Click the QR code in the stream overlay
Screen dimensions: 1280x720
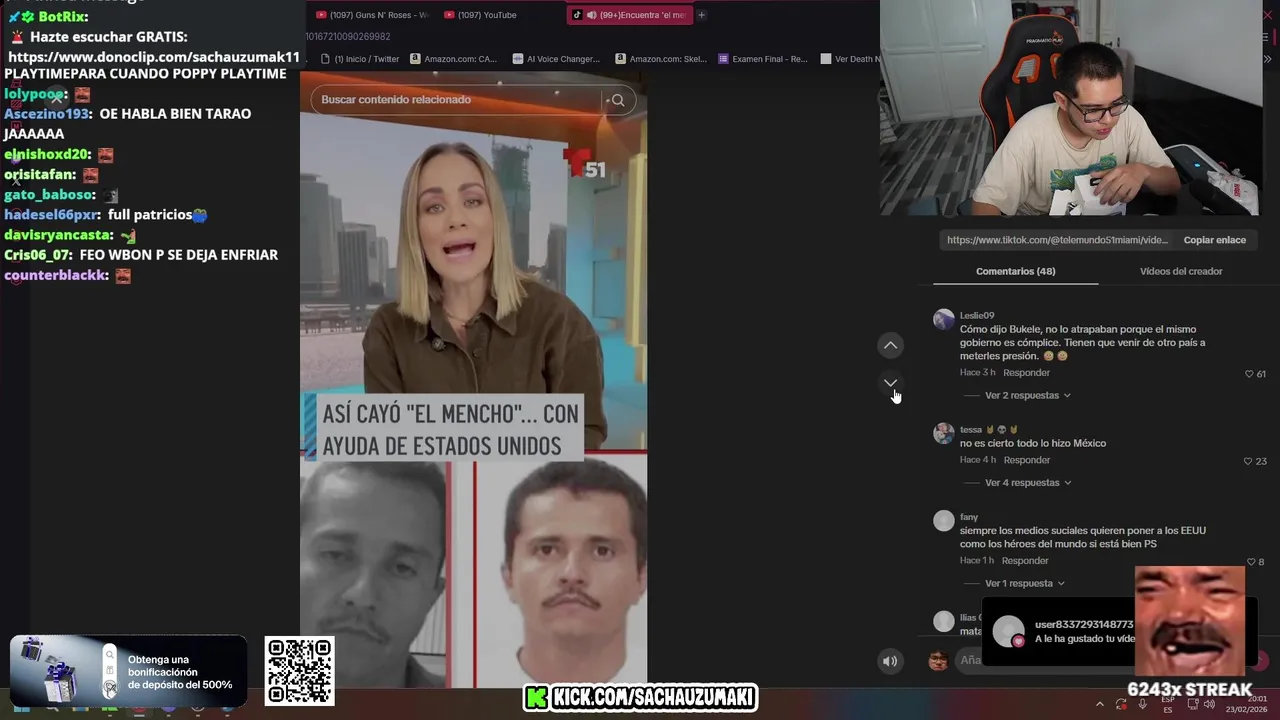point(300,671)
